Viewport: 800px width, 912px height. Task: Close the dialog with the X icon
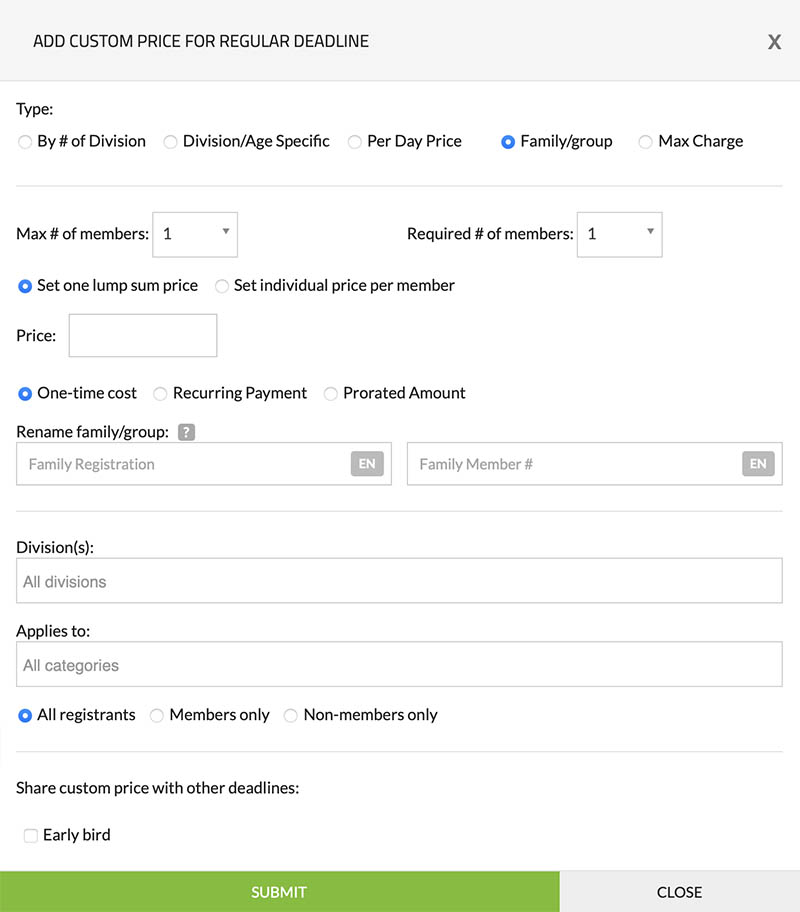(x=774, y=42)
